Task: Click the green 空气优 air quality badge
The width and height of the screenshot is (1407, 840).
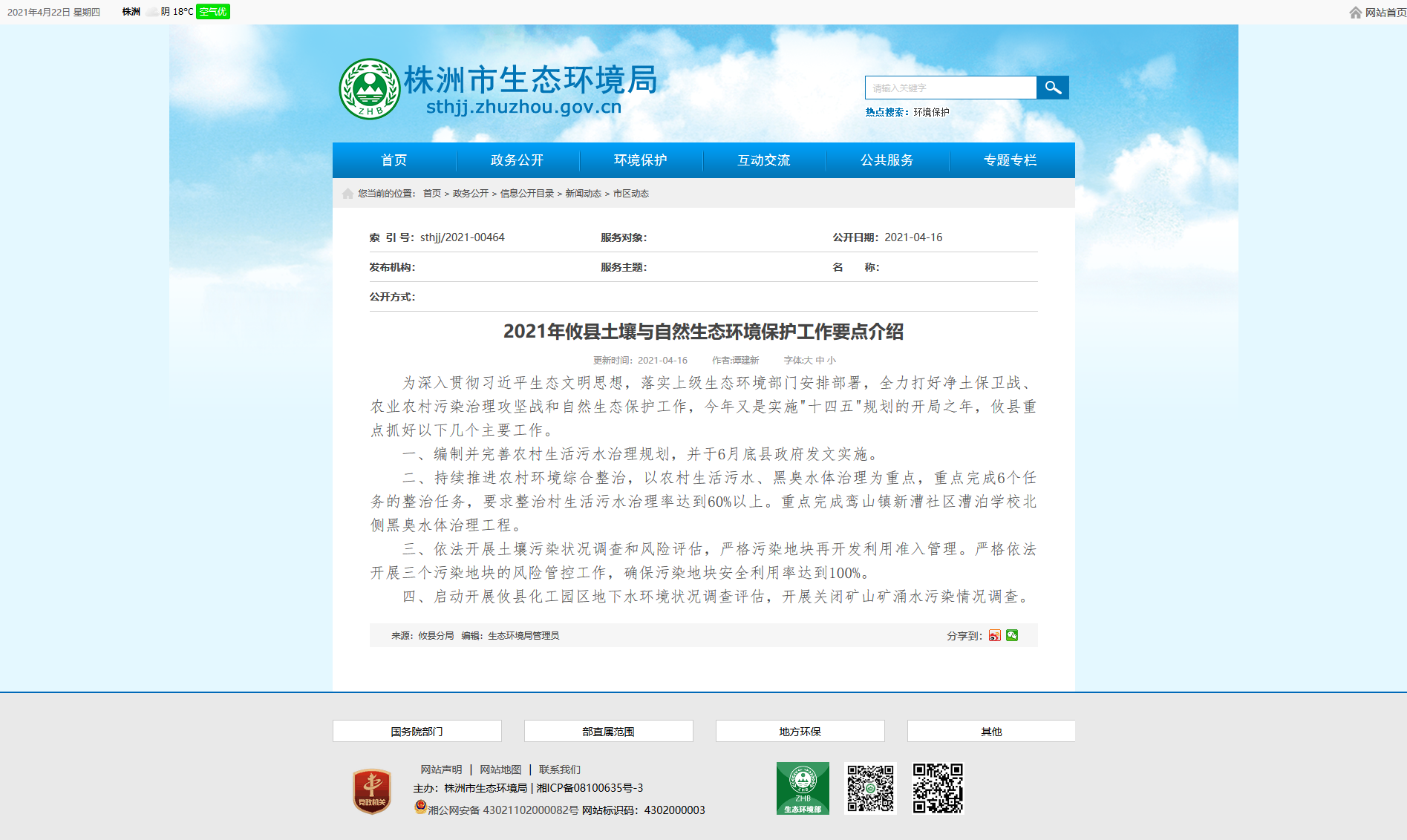Action: click(x=213, y=12)
